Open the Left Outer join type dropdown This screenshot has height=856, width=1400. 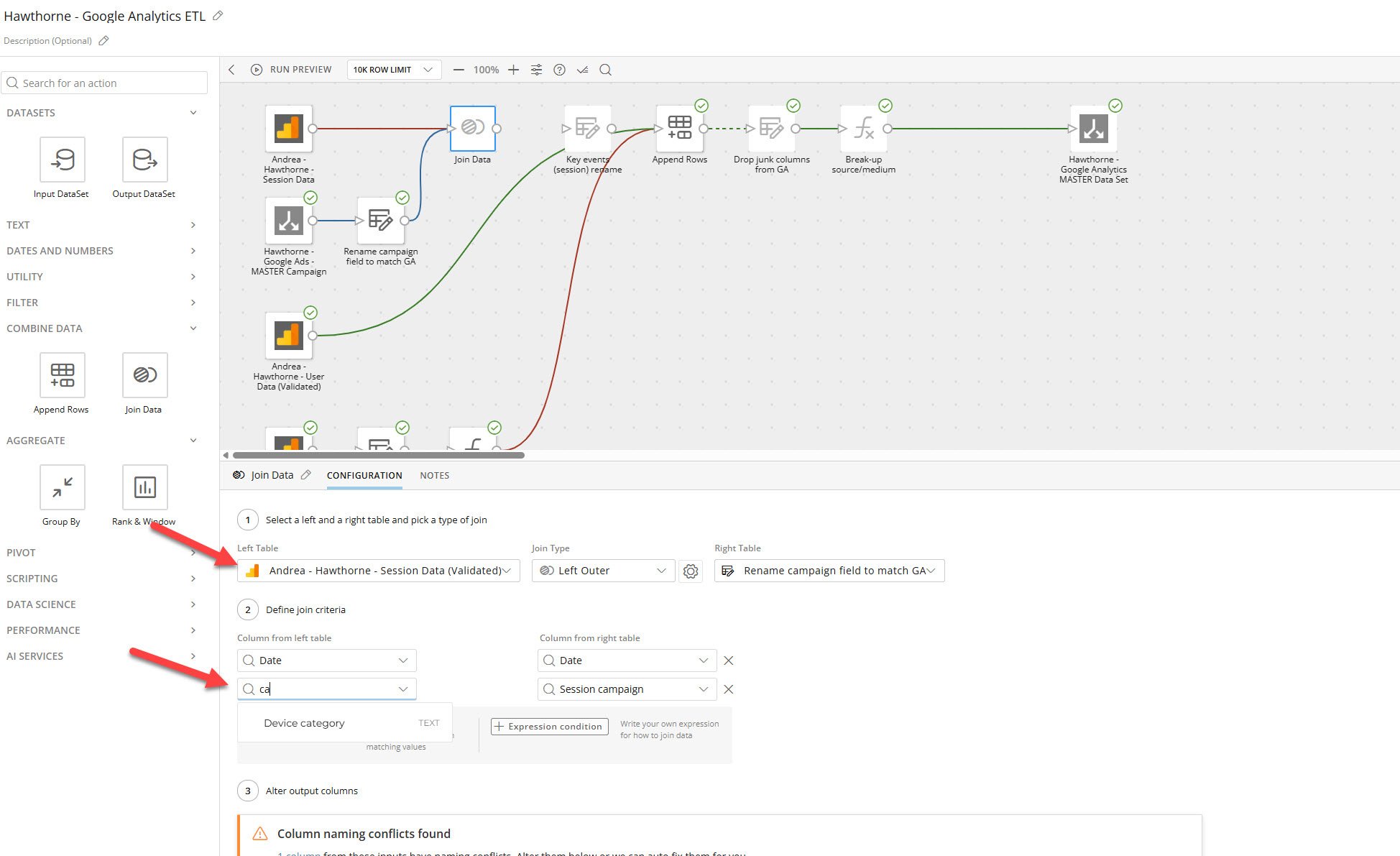point(603,571)
